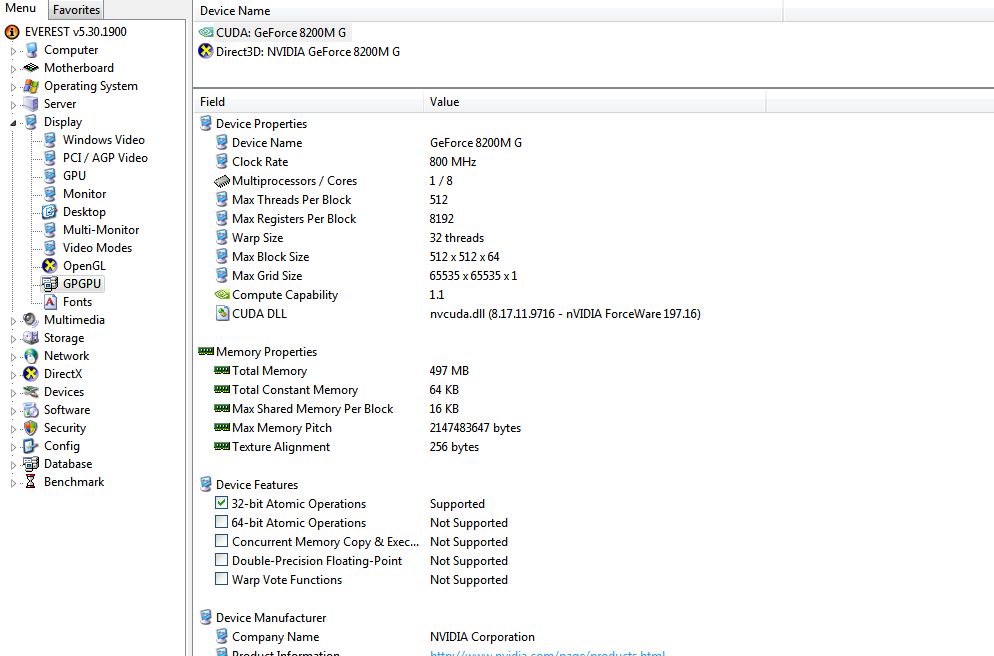Click the 'Multiprocessors / Cores' field label
The width and height of the screenshot is (994, 656).
coord(294,181)
